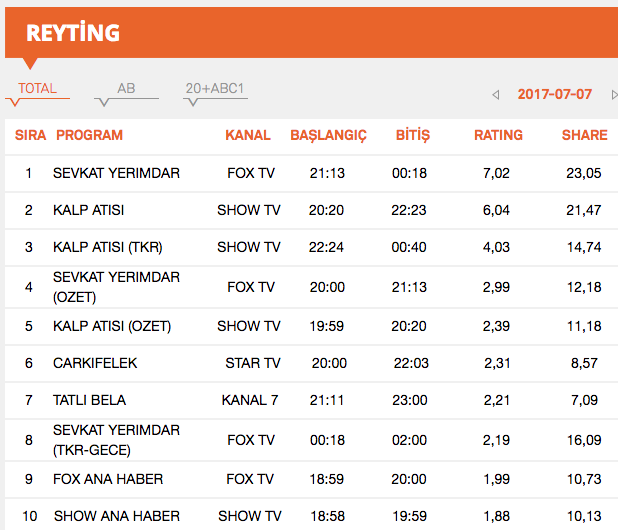This screenshot has width=618, height=530.
Task: Sort by the PROGRAM column header
Action: [89, 135]
